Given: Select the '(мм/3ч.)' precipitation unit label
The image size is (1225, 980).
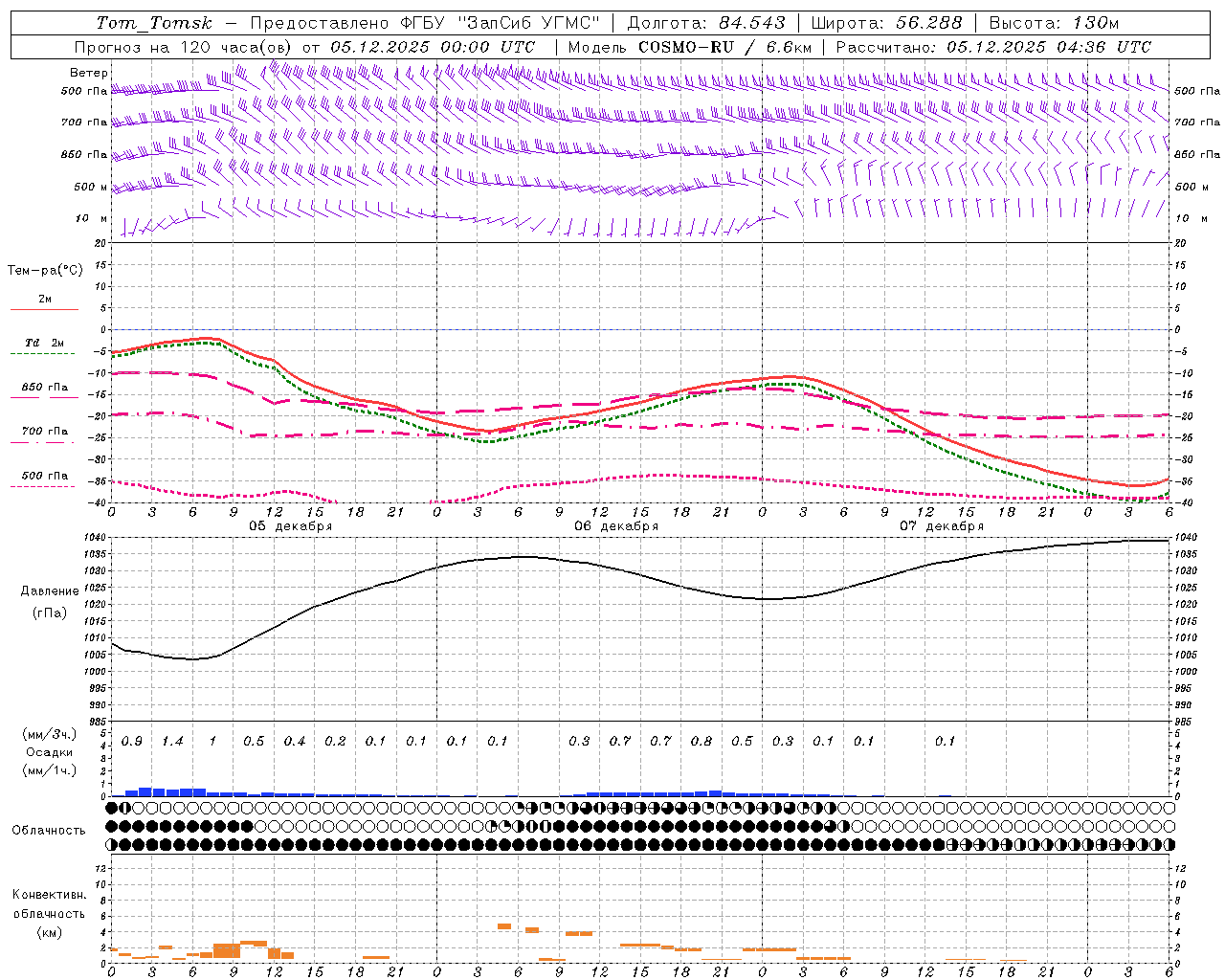Looking at the screenshot, I should point(49,734).
